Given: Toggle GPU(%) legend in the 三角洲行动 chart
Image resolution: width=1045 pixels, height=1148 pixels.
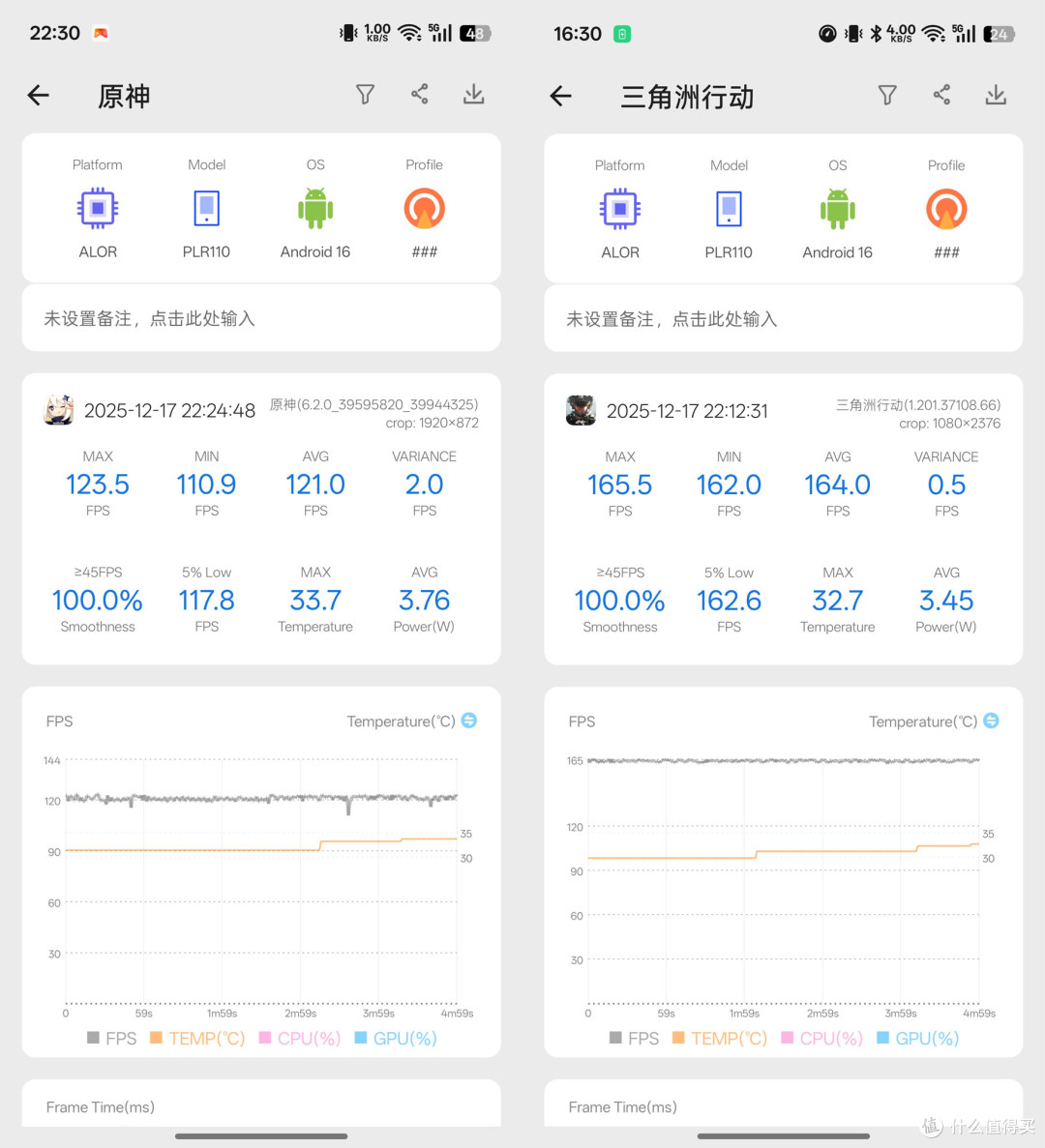Looking at the screenshot, I should [917, 1038].
